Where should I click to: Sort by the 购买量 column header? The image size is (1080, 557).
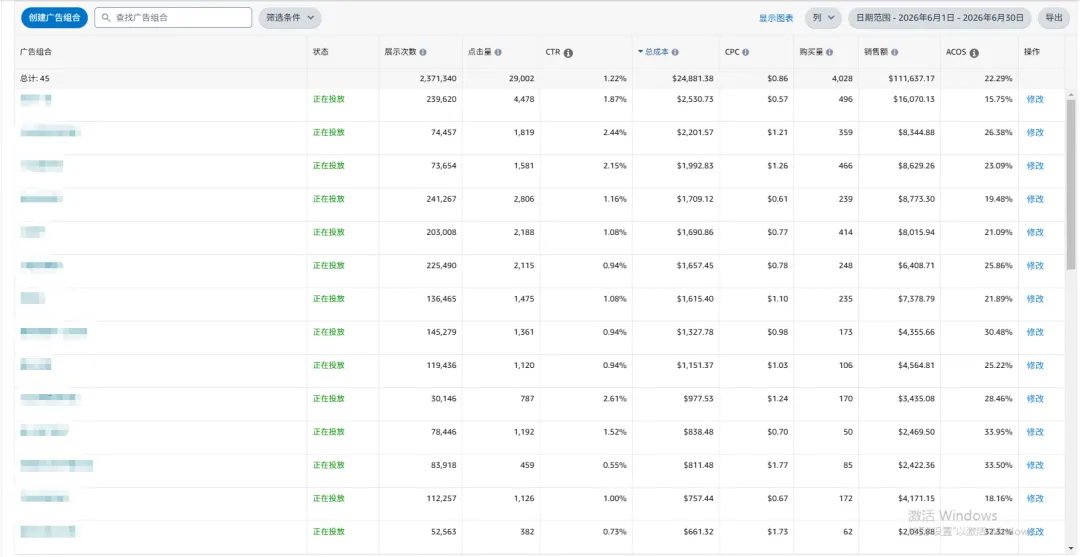click(x=812, y=52)
